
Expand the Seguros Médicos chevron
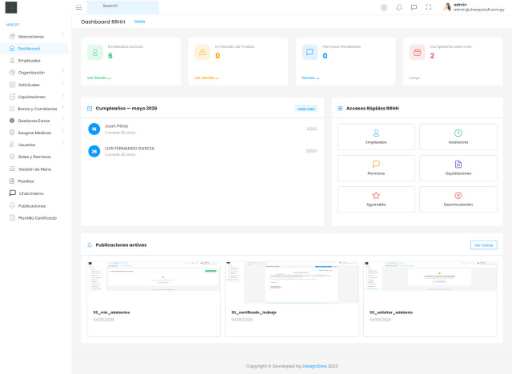pos(63,132)
